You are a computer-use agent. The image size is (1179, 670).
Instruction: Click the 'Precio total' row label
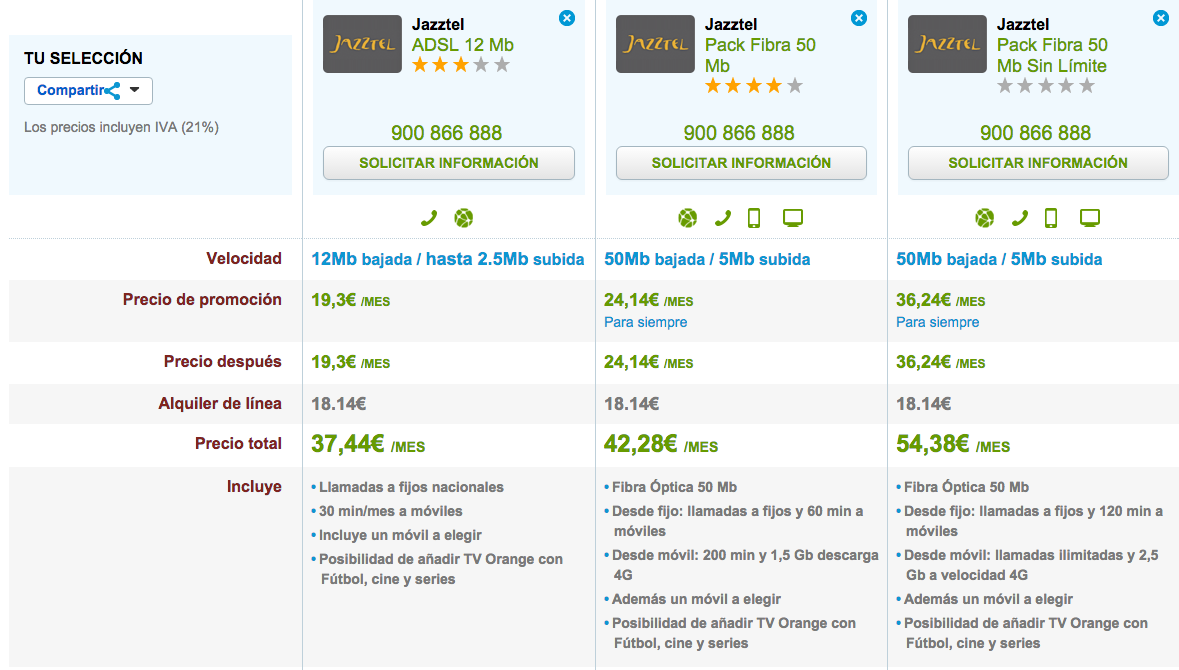[238, 444]
